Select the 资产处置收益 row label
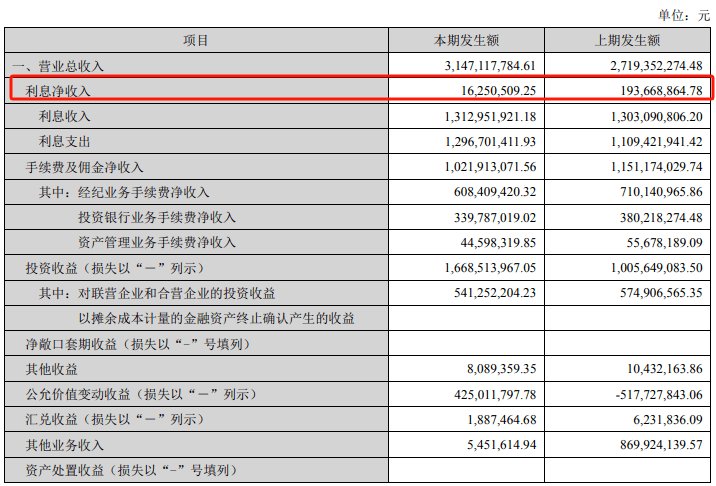Viewport: 716px width, 486px height. (132, 470)
